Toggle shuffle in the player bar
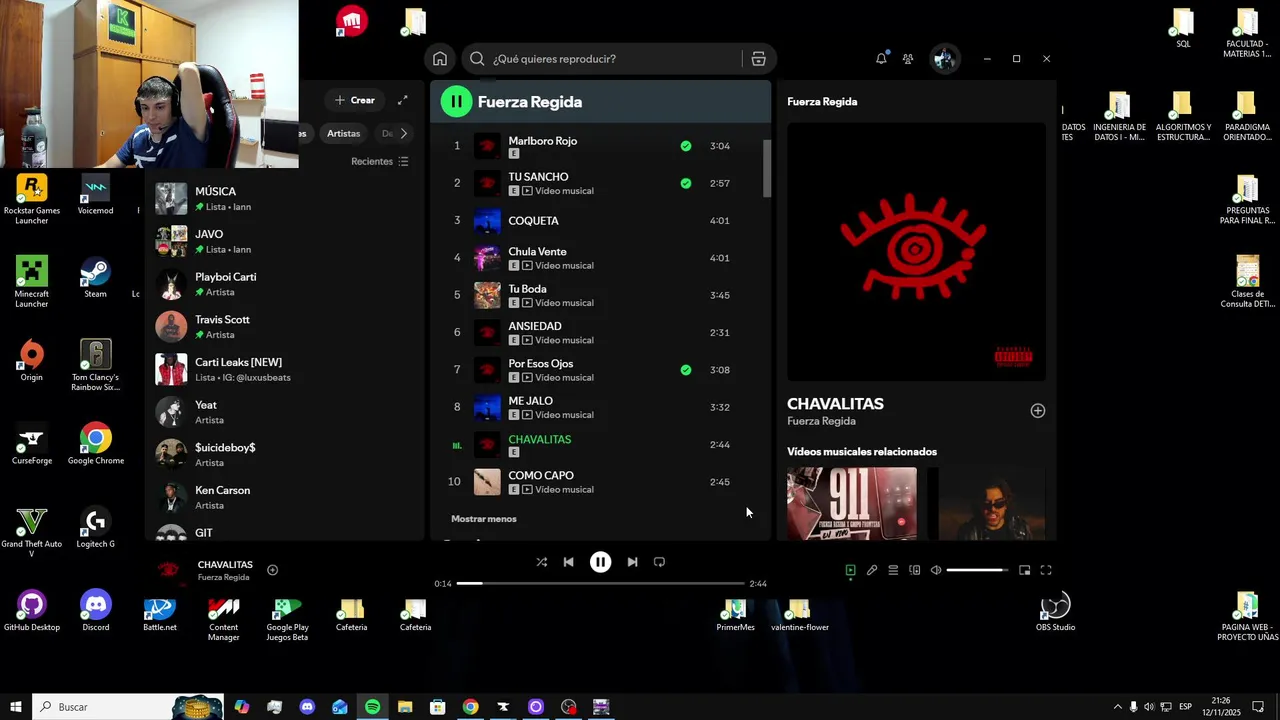 coord(541,562)
